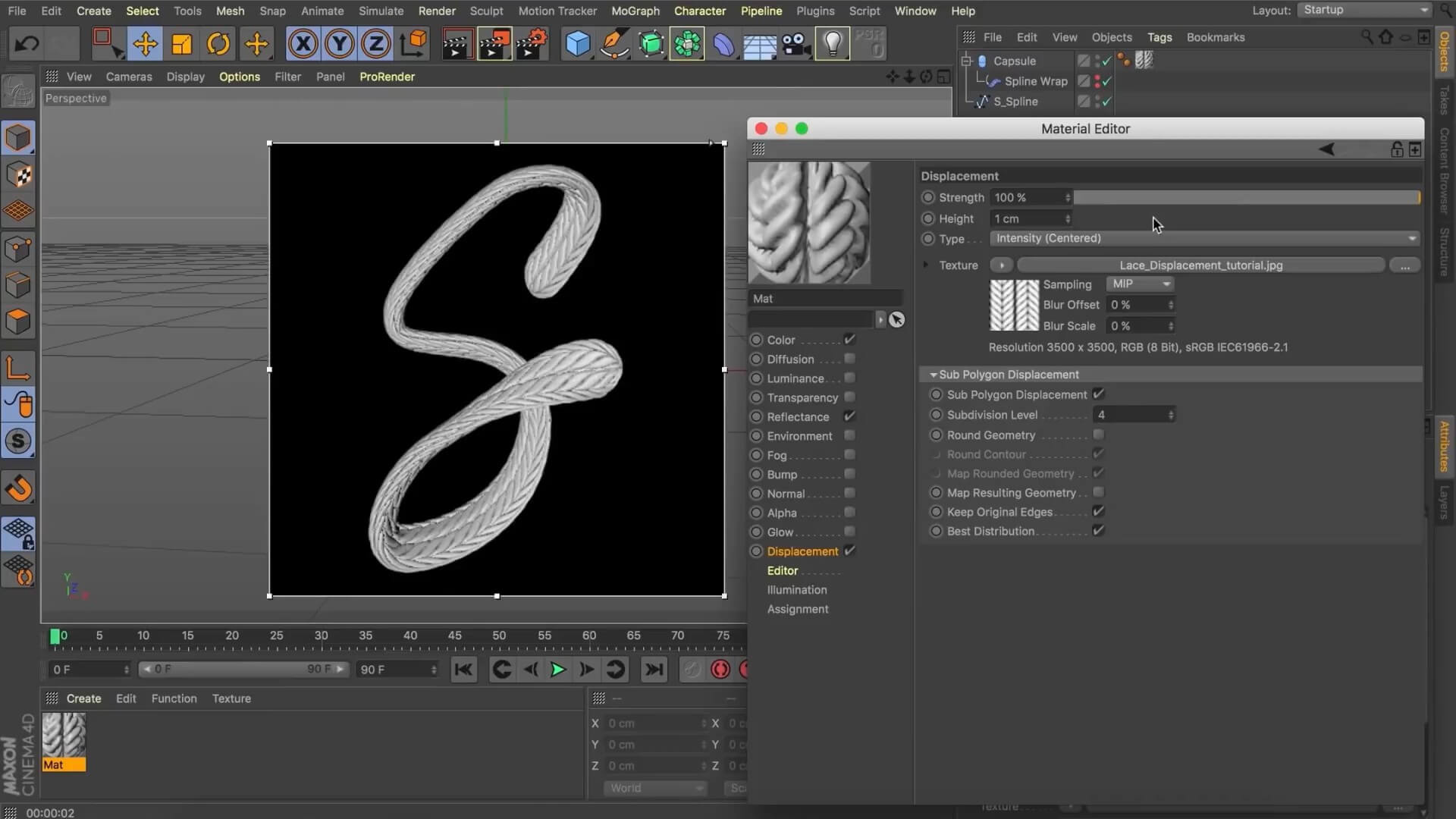Add a Light object
This screenshot has width=1456, height=819.
[x=833, y=44]
